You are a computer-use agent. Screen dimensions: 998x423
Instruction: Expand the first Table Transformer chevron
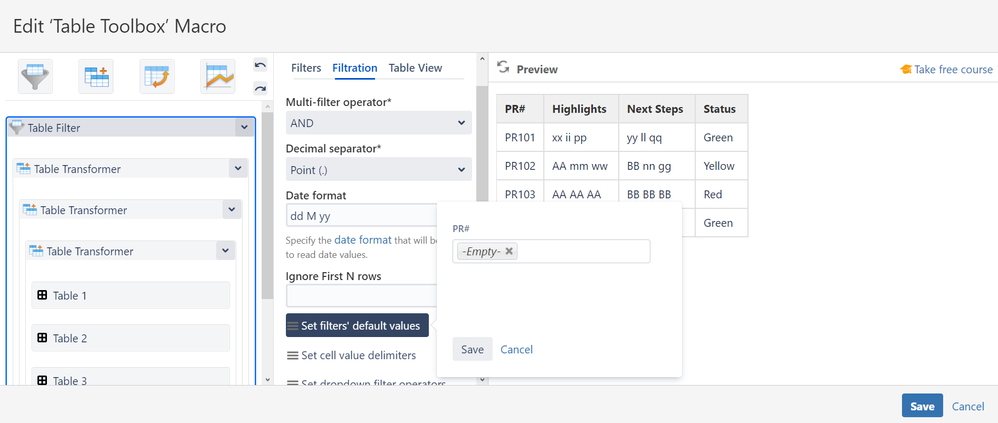click(238, 169)
